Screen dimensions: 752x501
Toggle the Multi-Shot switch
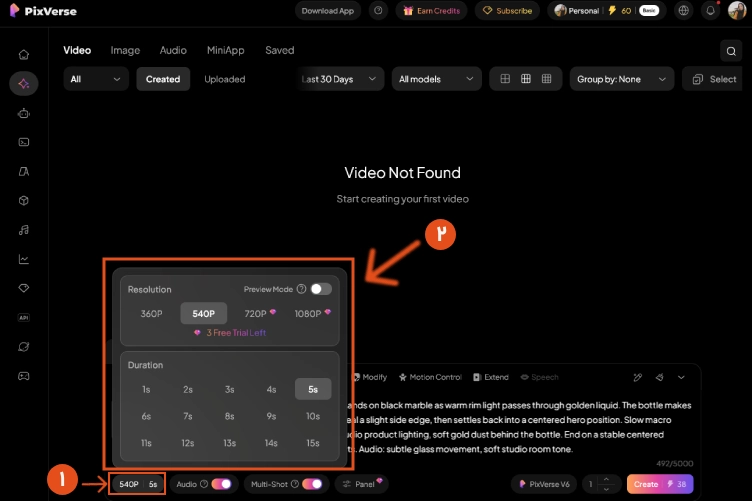click(312, 484)
